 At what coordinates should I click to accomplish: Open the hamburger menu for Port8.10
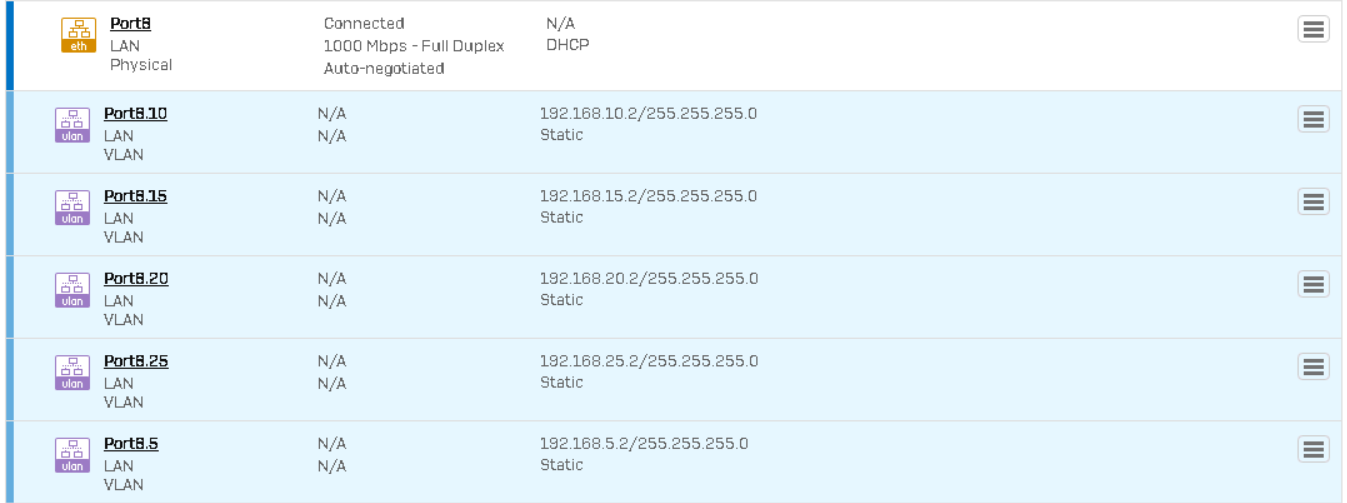(1313, 120)
